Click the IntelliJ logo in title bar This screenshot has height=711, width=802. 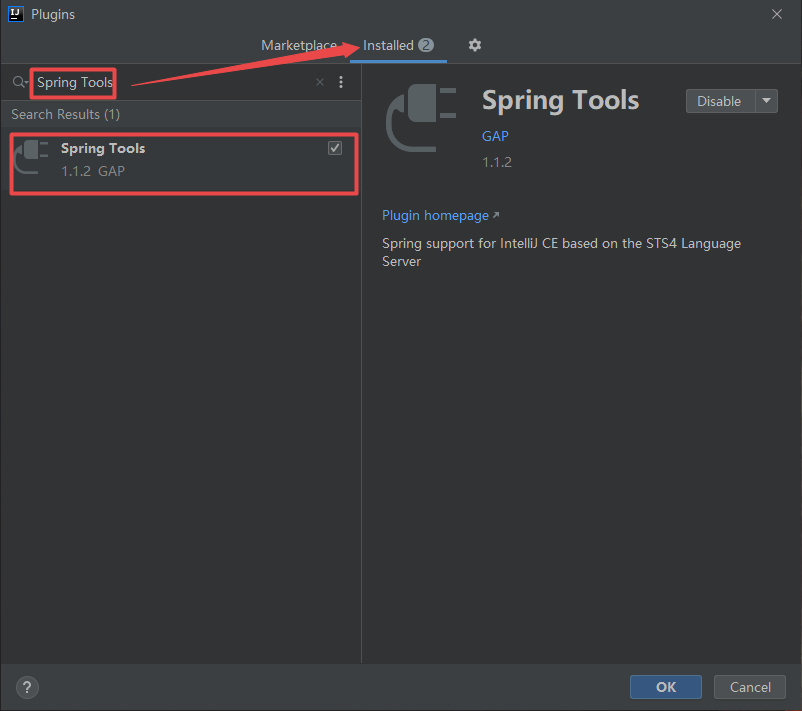tap(16, 14)
